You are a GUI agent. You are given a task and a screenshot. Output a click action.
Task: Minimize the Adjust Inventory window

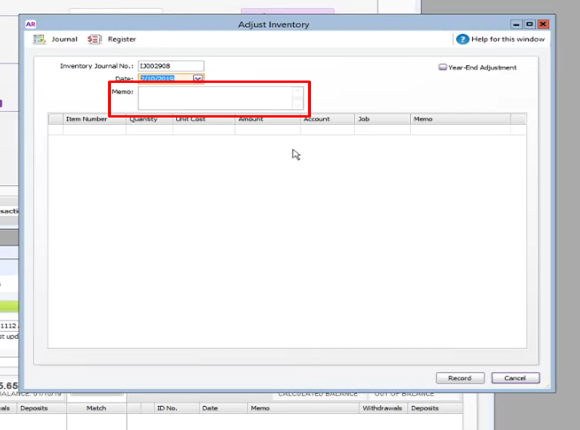click(516, 24)
